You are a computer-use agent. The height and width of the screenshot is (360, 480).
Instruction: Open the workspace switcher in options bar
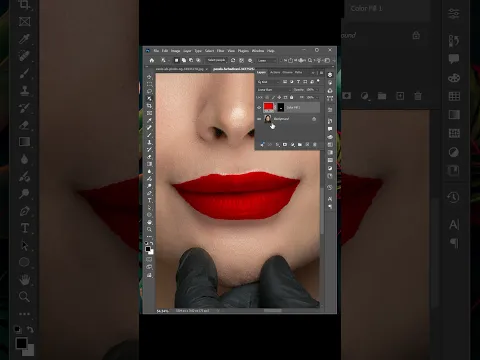pyautogui.click(x=327, y=60)
